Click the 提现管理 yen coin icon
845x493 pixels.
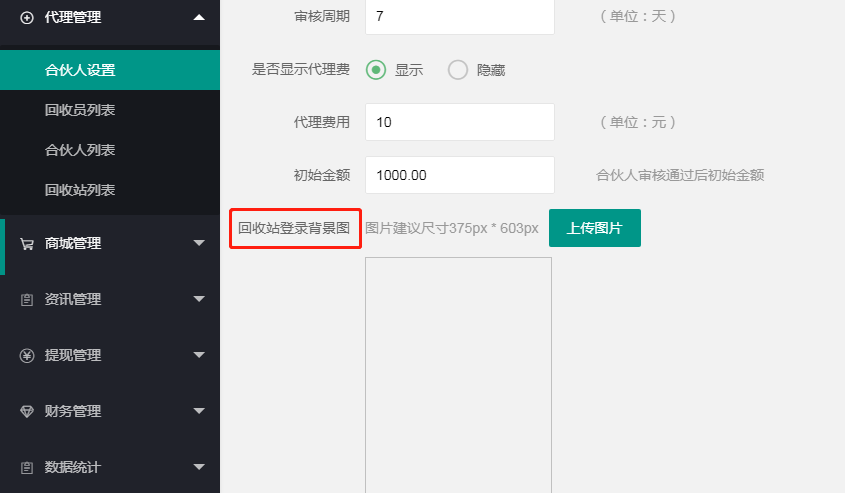click(x=26, y=356)
